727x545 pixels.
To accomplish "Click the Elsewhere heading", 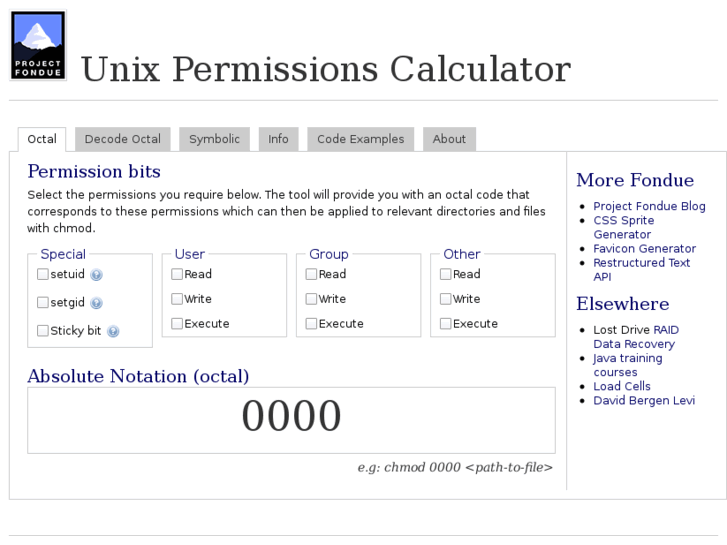I will (x=623, y=304).
